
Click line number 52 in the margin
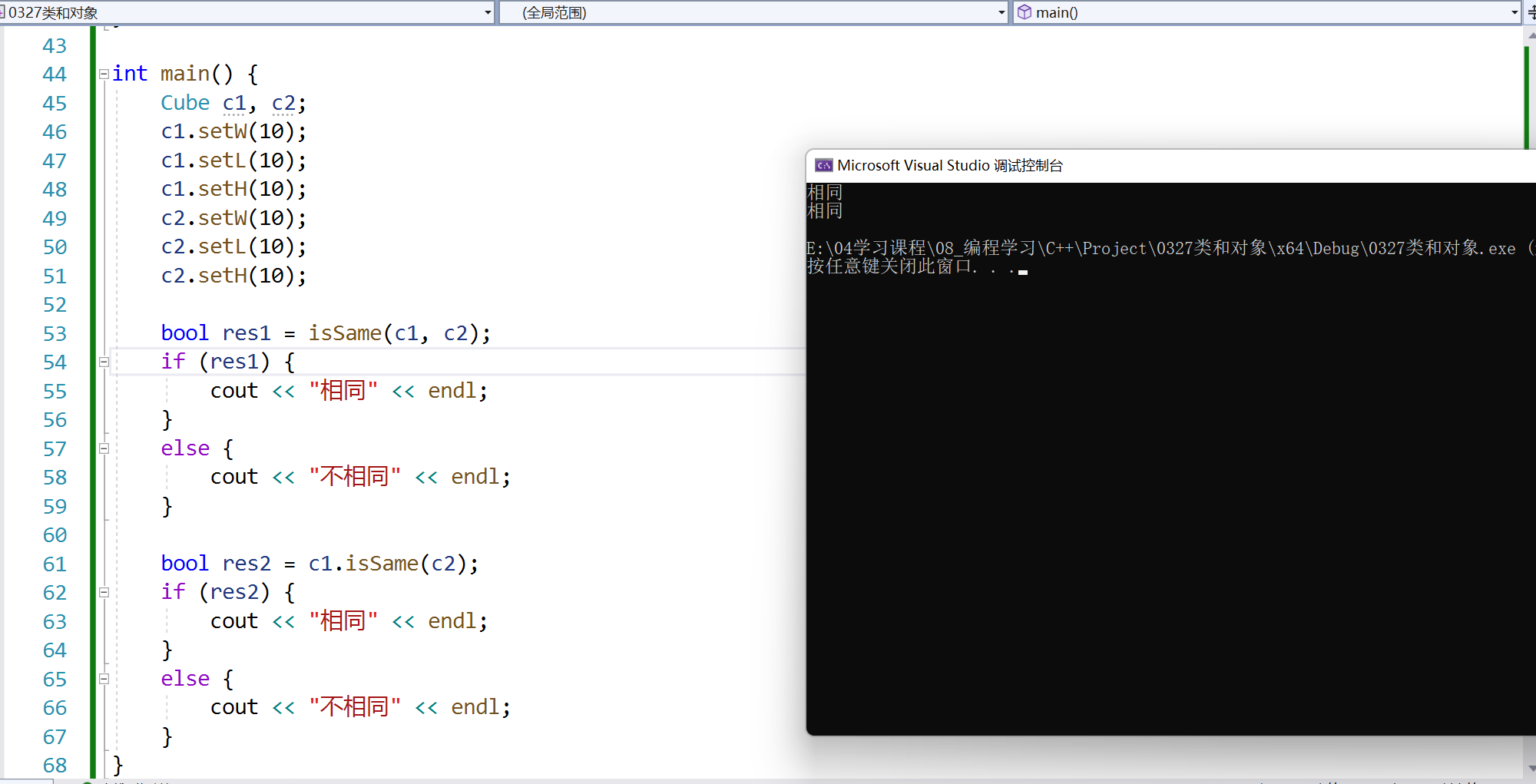tap(55, 305)
